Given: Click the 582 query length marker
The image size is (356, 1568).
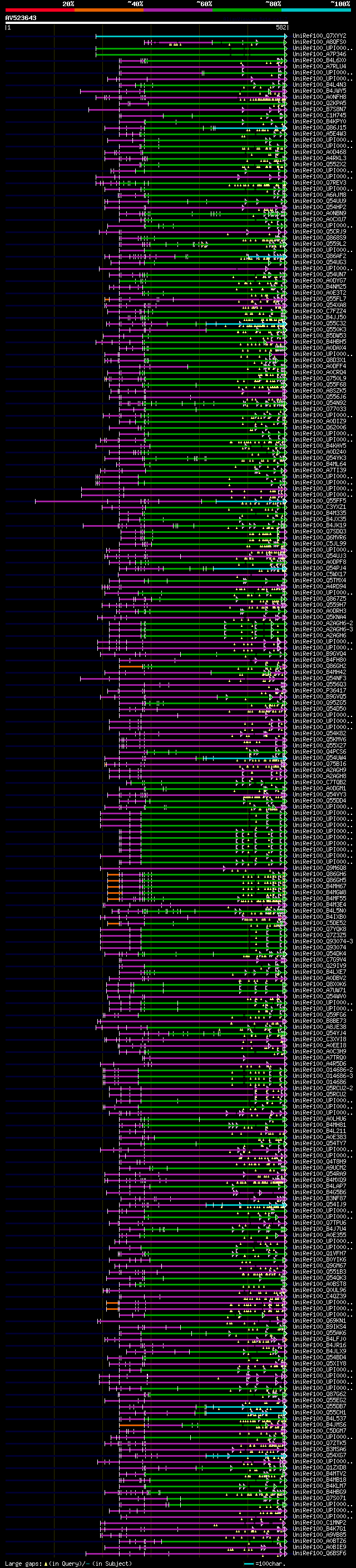Looking at the screenshot, I should click(x=281, y=27).
